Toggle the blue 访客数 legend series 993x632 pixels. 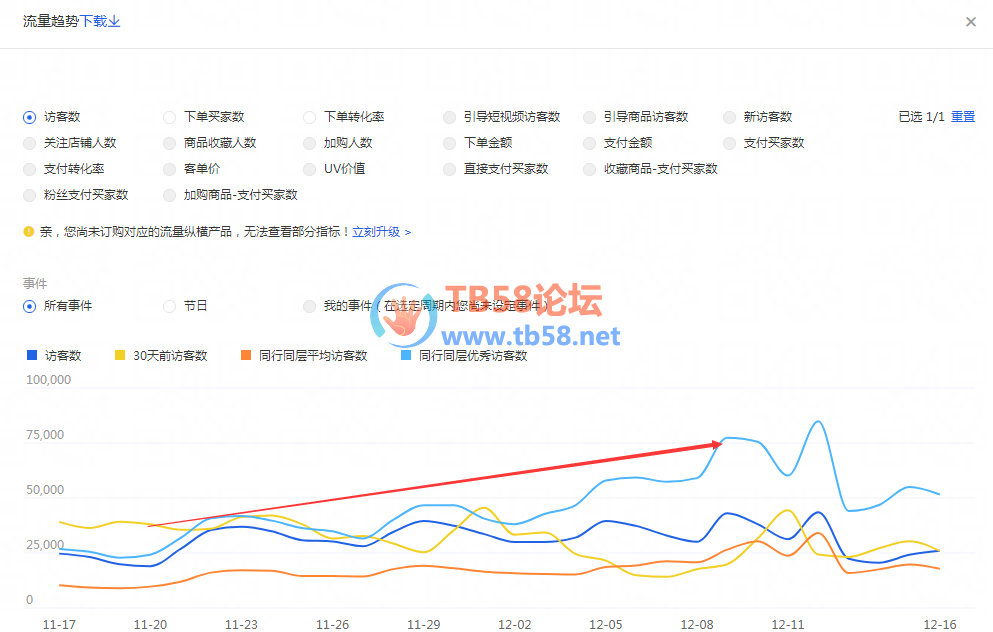(55, 355)
